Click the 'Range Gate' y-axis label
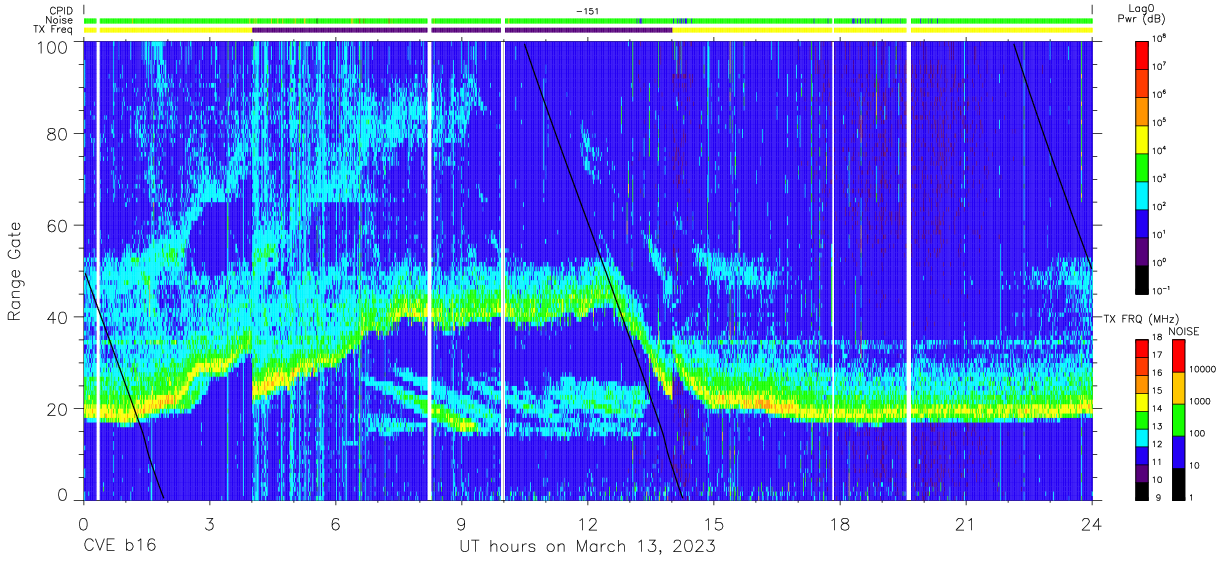Screen dimensions: 1228x567 (x=15, y=271)
